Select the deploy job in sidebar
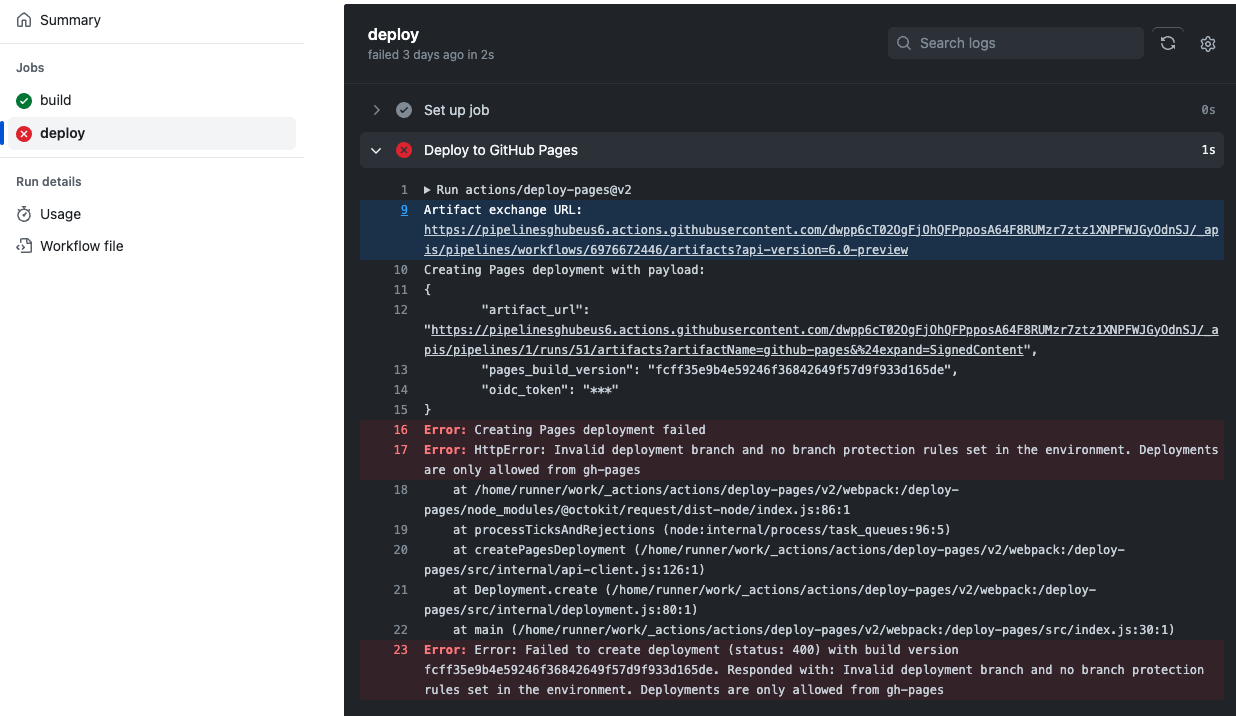Image resolution: width=1236 pixels, height=716 pixels. tap(62, 134)
